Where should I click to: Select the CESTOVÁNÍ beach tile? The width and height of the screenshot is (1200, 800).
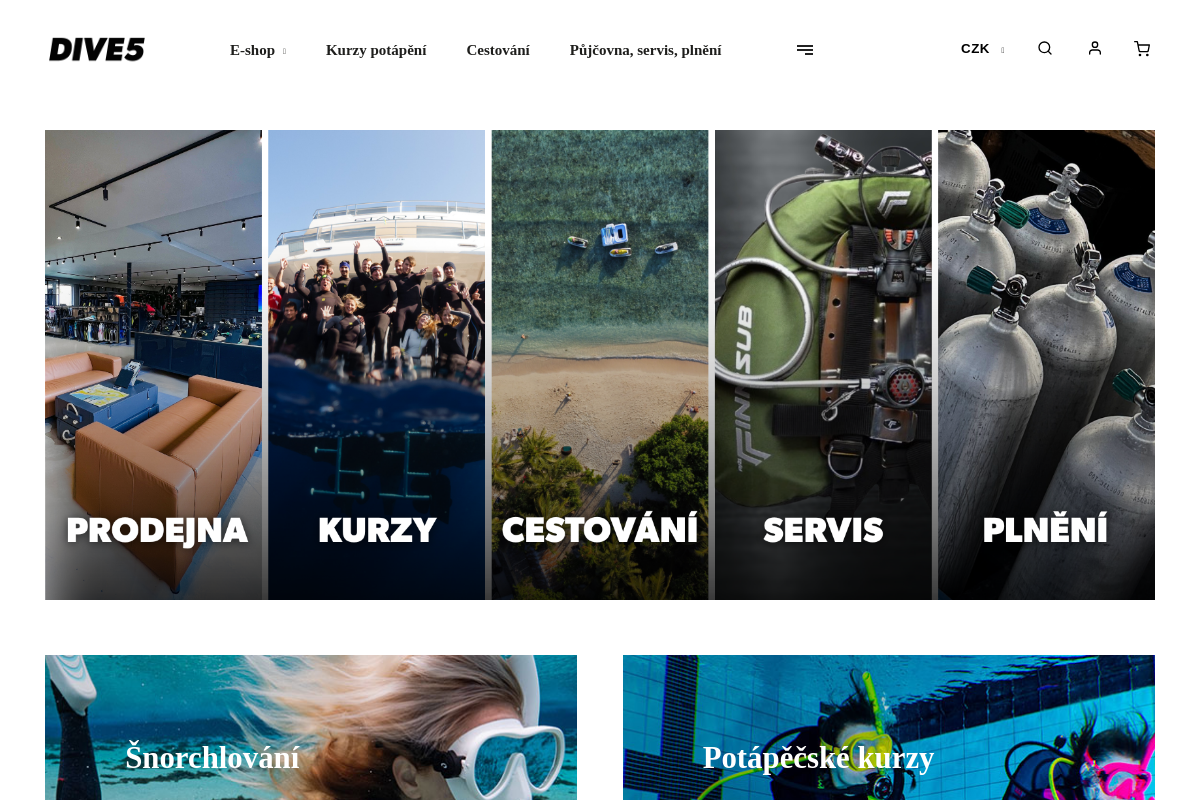pyautogui.click(x=600, y=365)
